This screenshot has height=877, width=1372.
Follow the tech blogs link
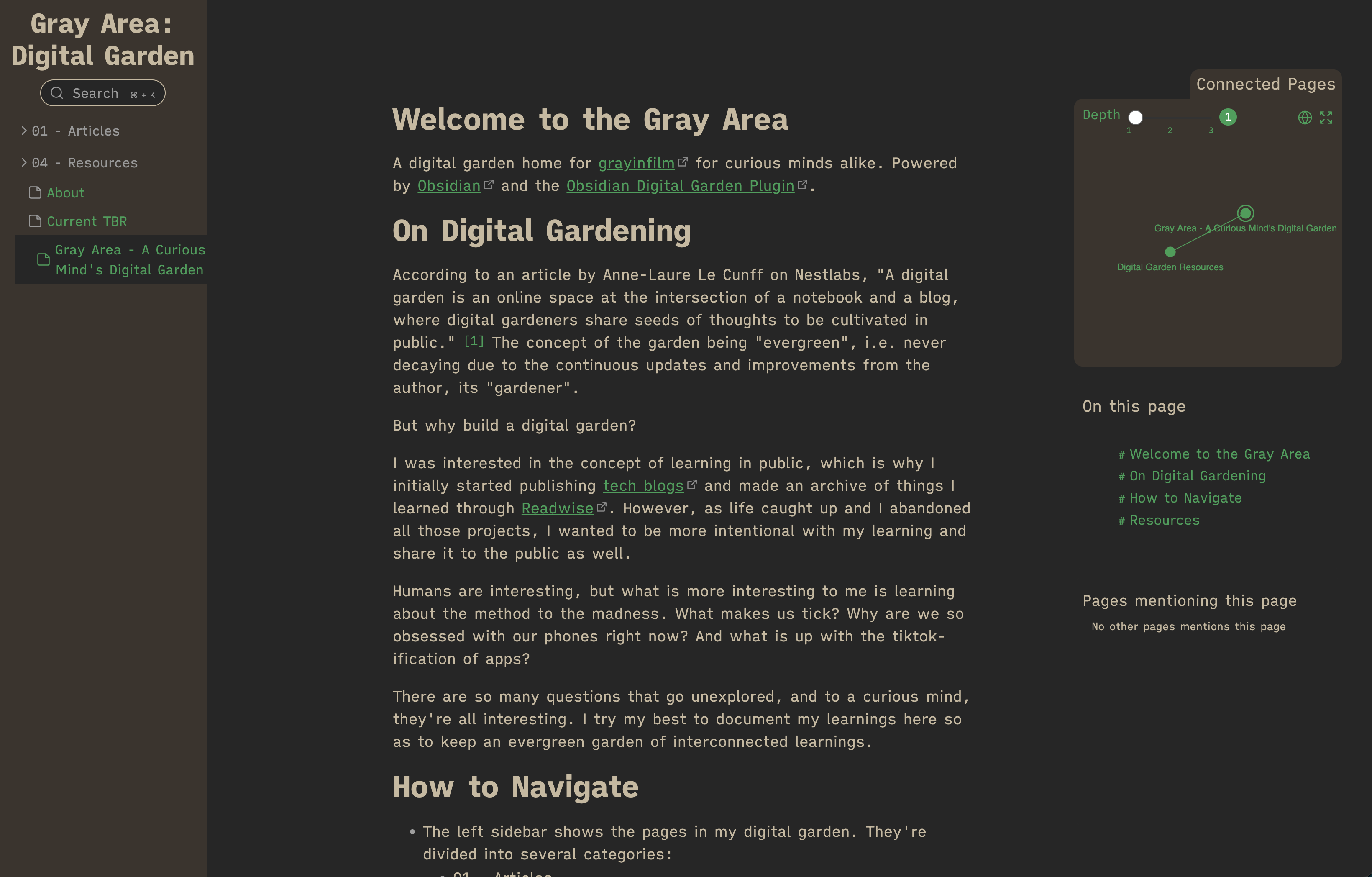point(643,485)
